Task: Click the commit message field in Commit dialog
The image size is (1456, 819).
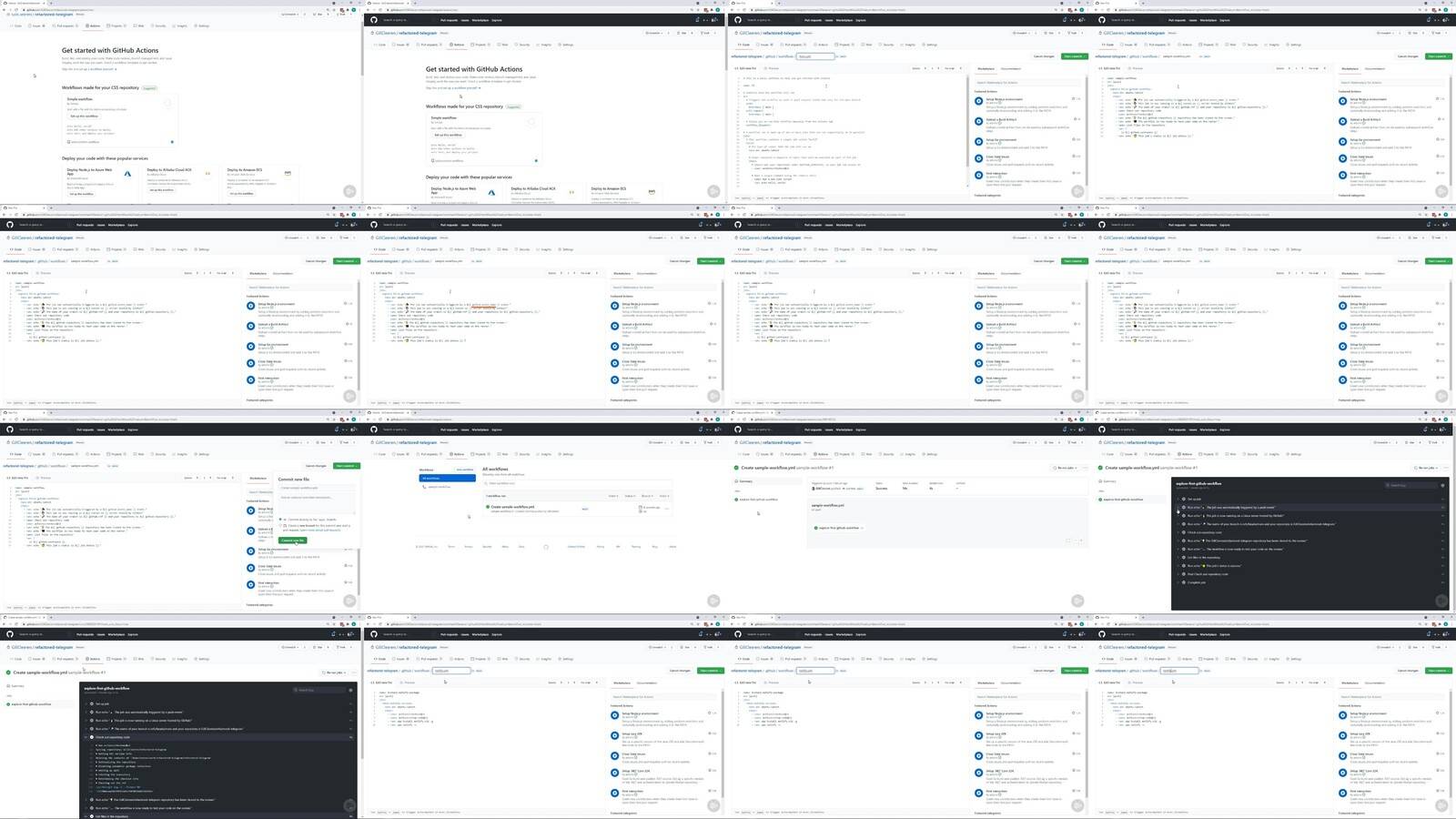Action: (317, 488)
